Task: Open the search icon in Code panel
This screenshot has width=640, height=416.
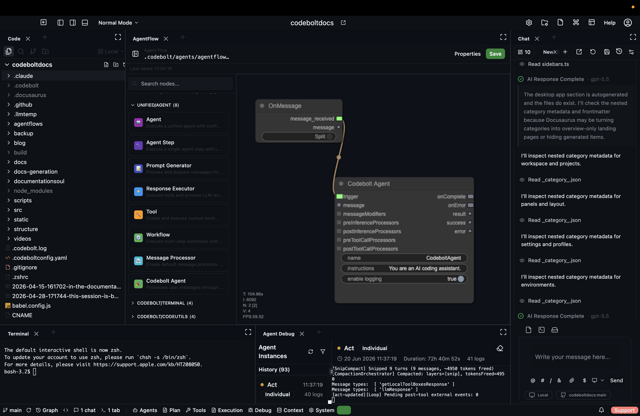Action: [x=21, y=51]
